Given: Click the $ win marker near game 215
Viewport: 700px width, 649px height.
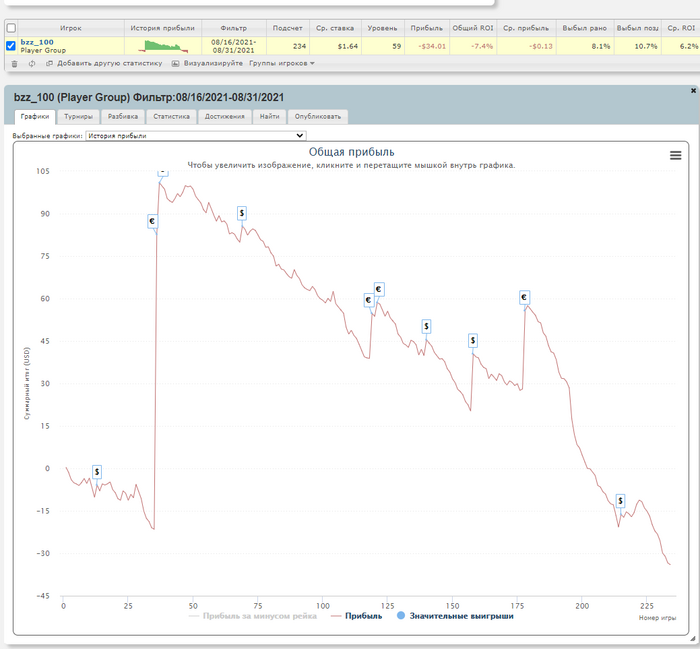Looking at the screenshot, I should pos(620,501).
